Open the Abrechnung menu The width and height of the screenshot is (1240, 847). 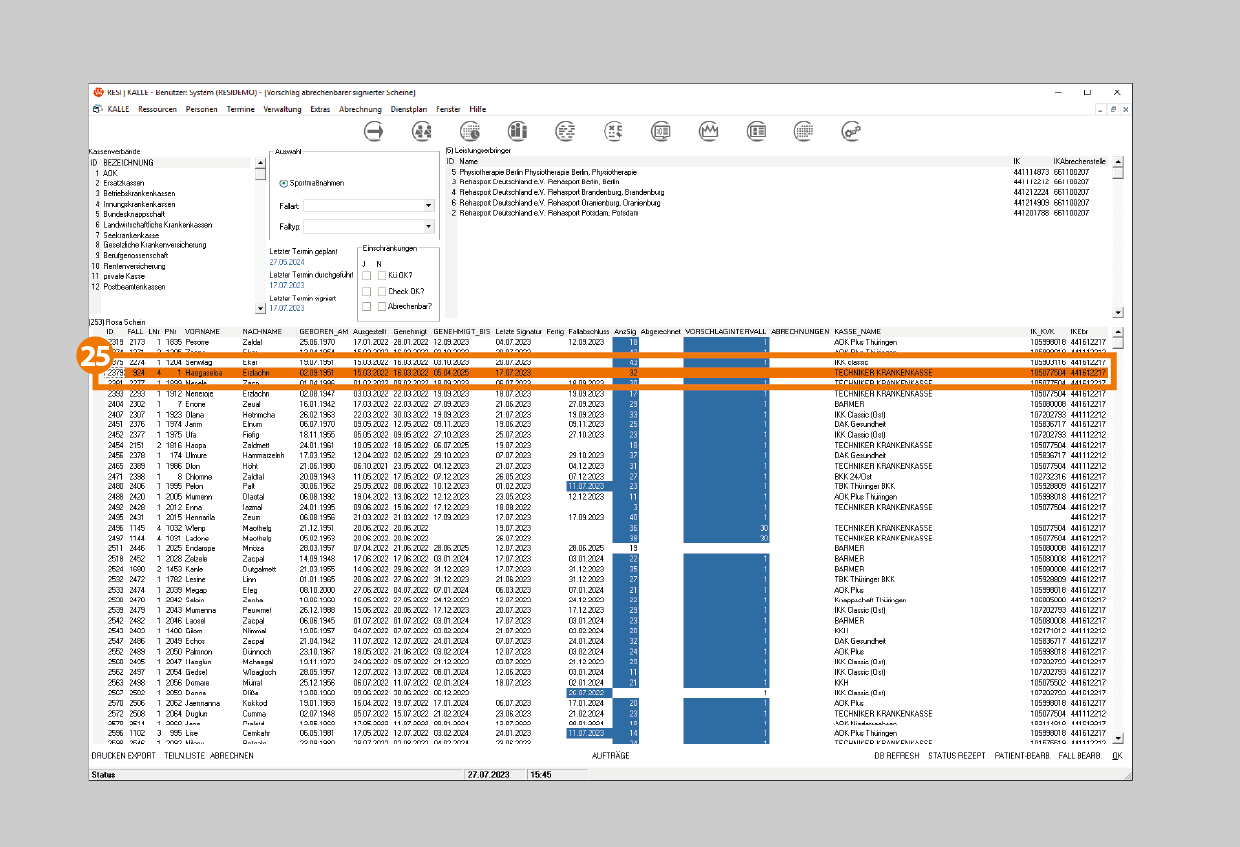[x=359, y=108]
